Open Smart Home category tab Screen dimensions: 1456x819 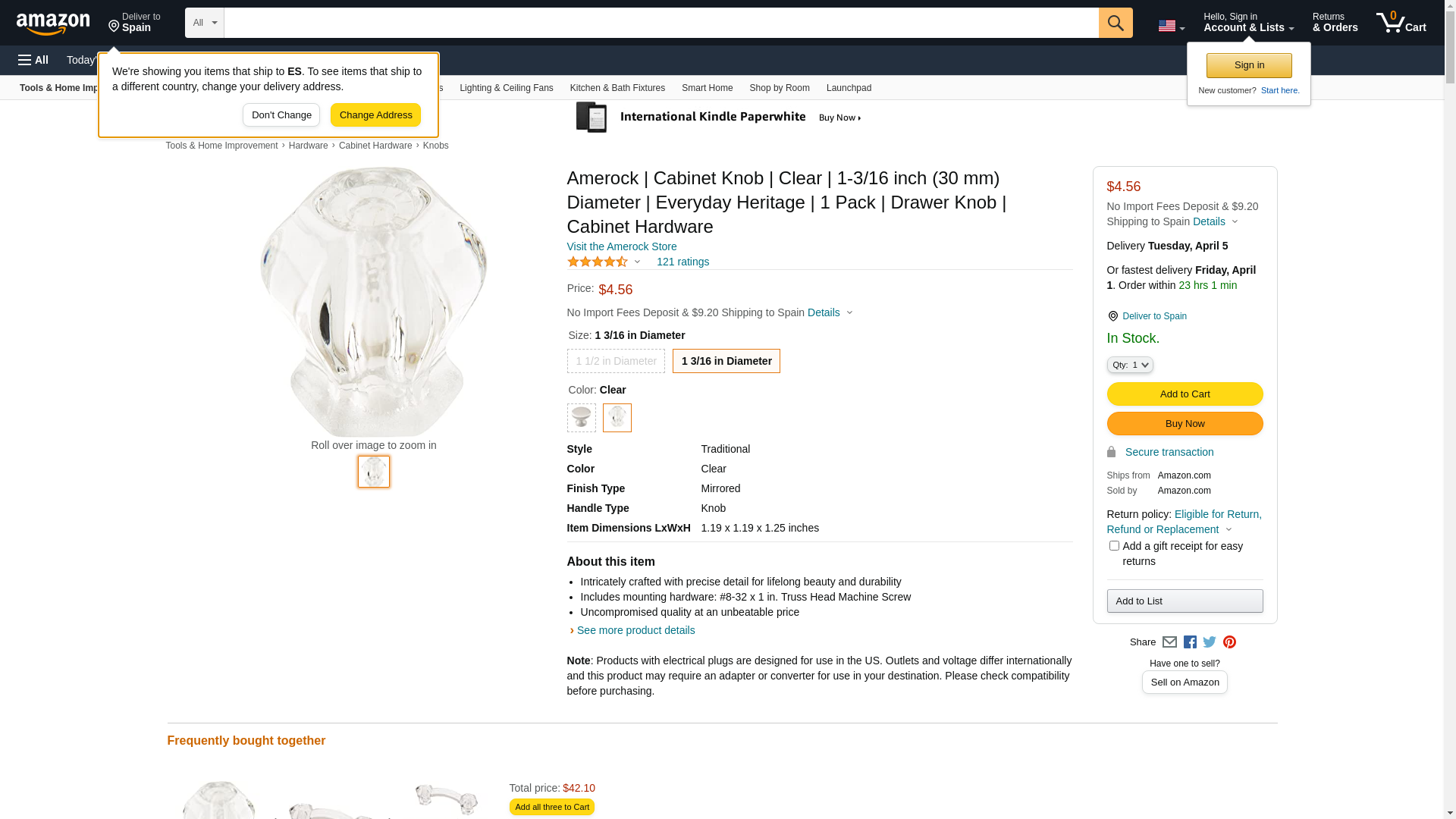(x=707, y=88)
